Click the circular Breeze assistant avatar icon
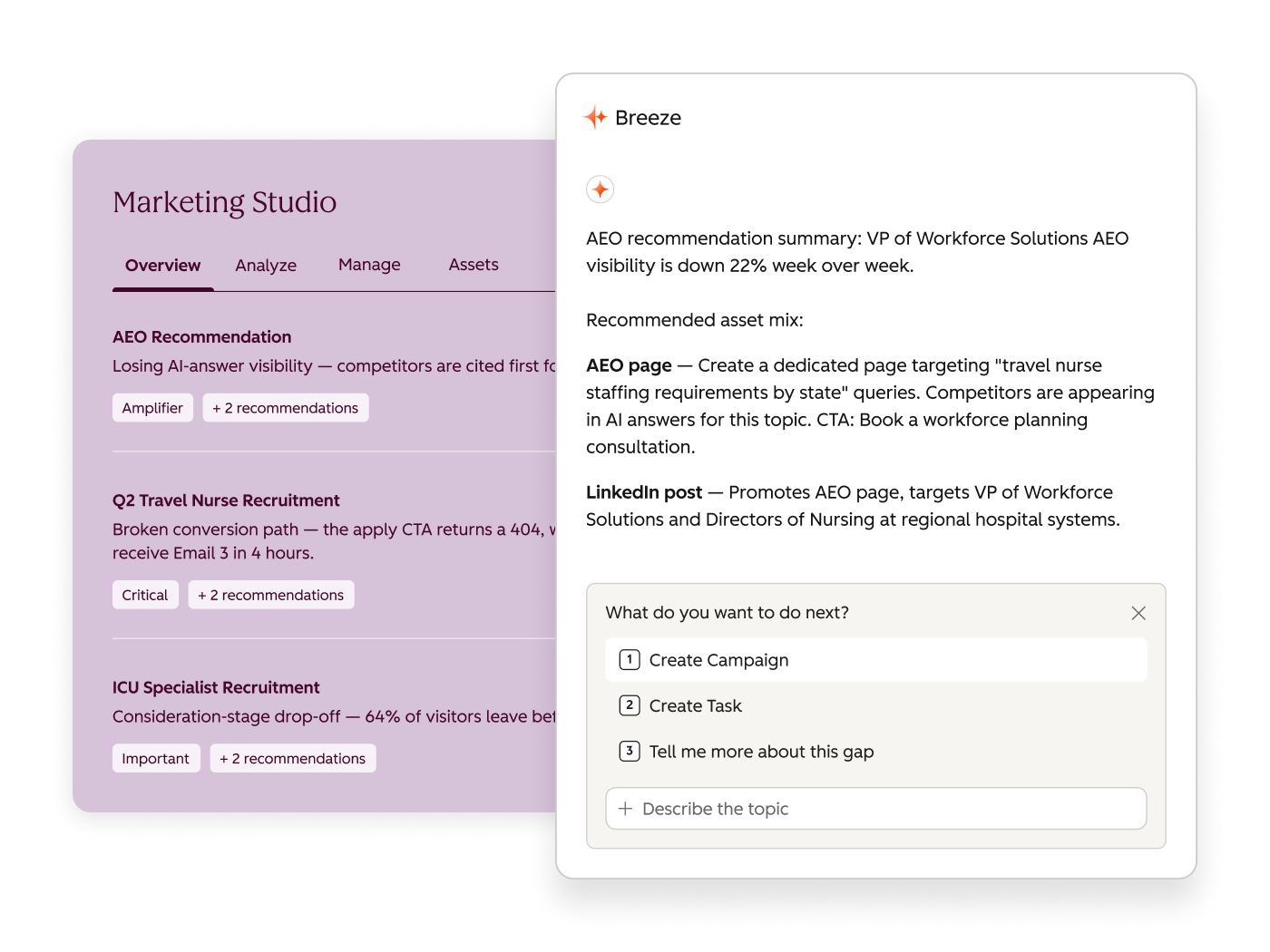 [601, 189]
